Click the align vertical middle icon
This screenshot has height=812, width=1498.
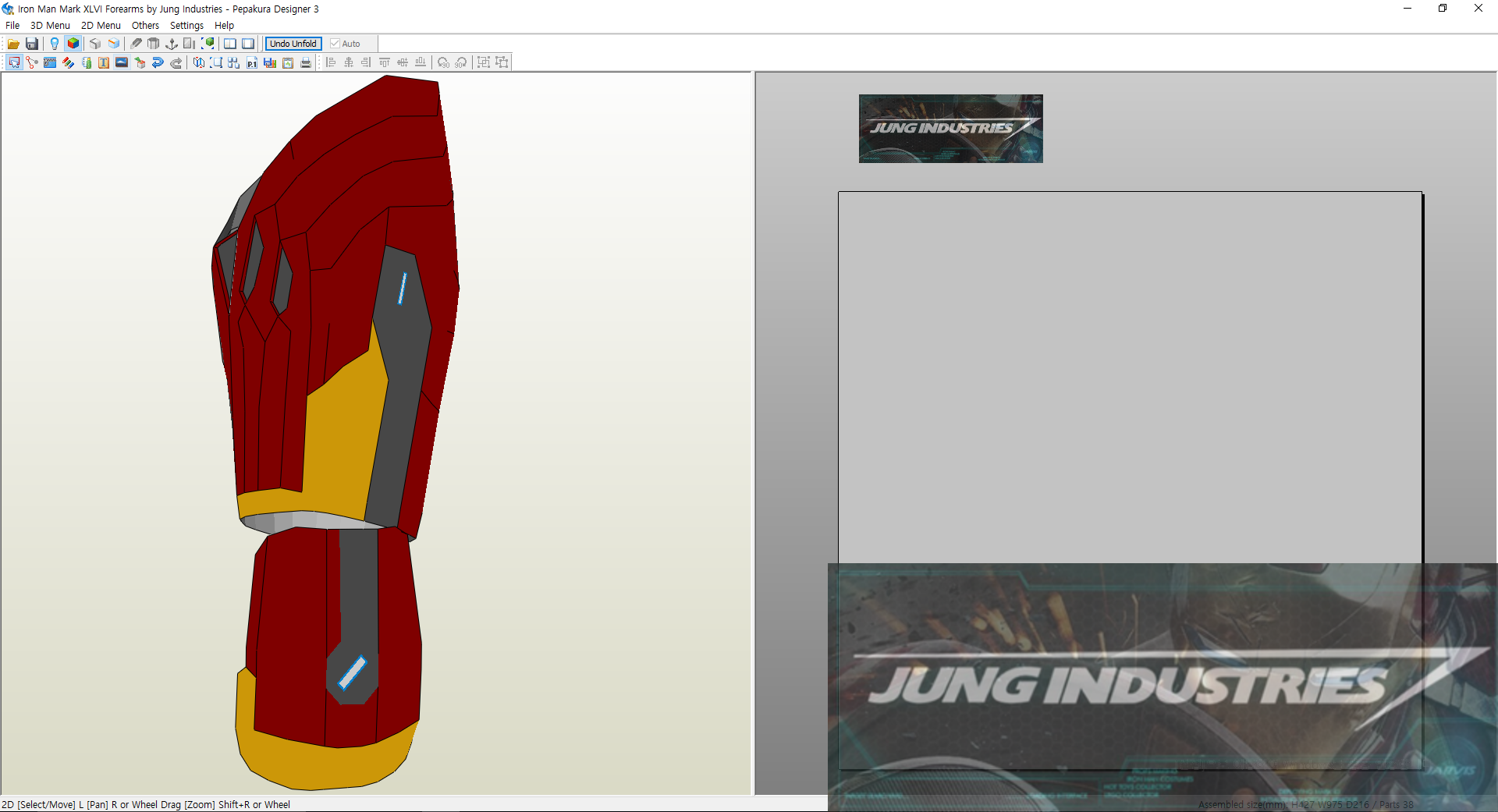[x=403, y=62]
